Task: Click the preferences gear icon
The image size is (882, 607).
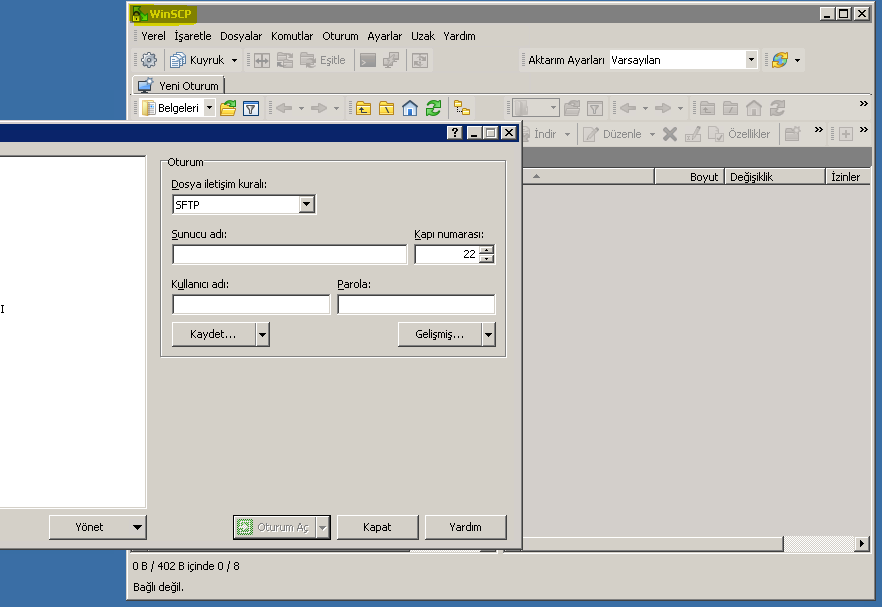Action: pos(149,60)
